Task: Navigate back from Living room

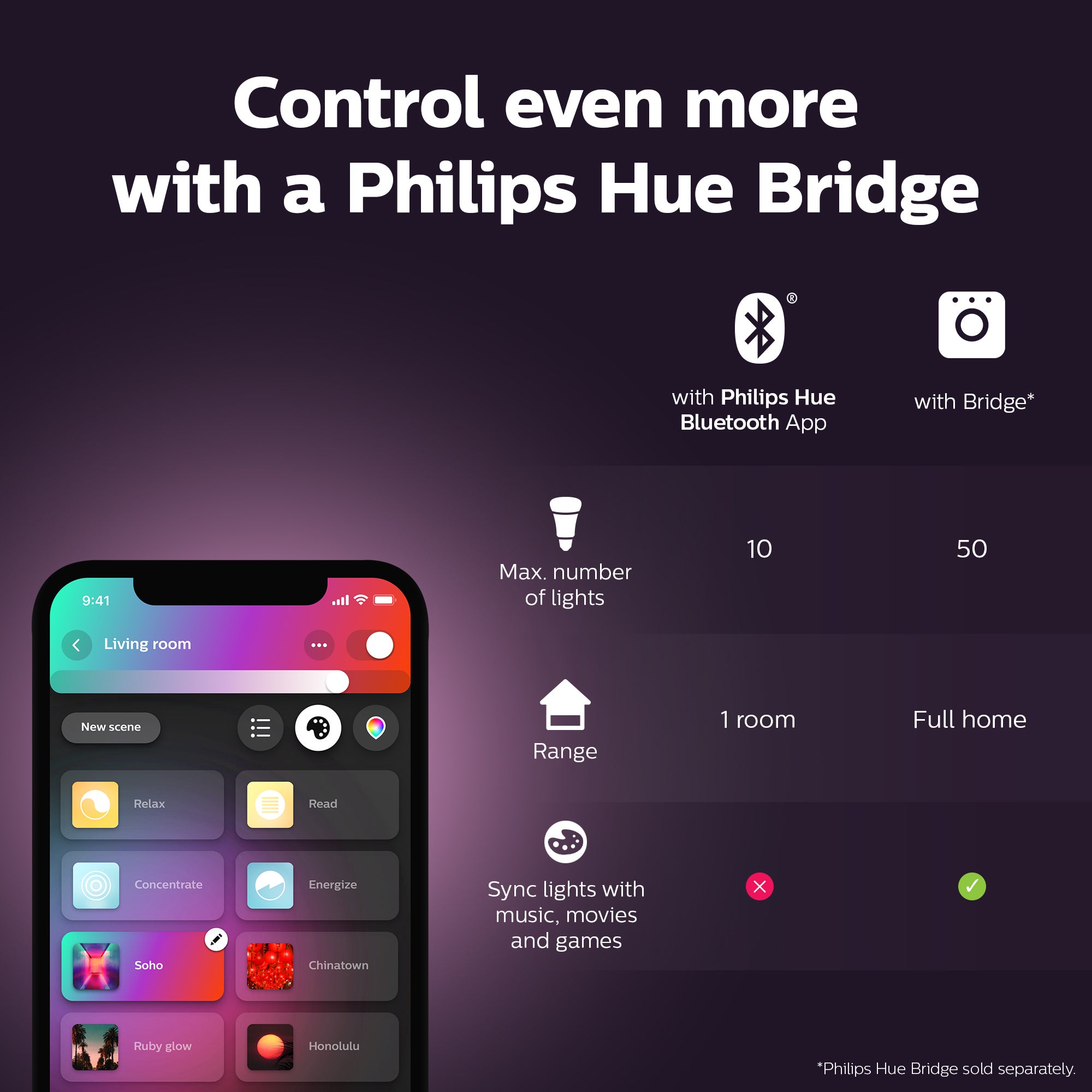Action: tap(80, 643)
